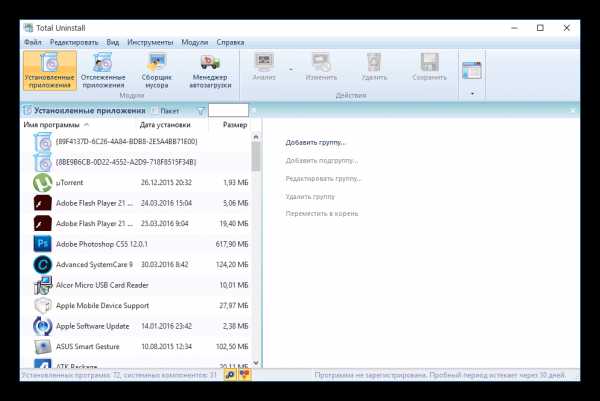Click the 102,50 МБ size value

pos(232,347)
